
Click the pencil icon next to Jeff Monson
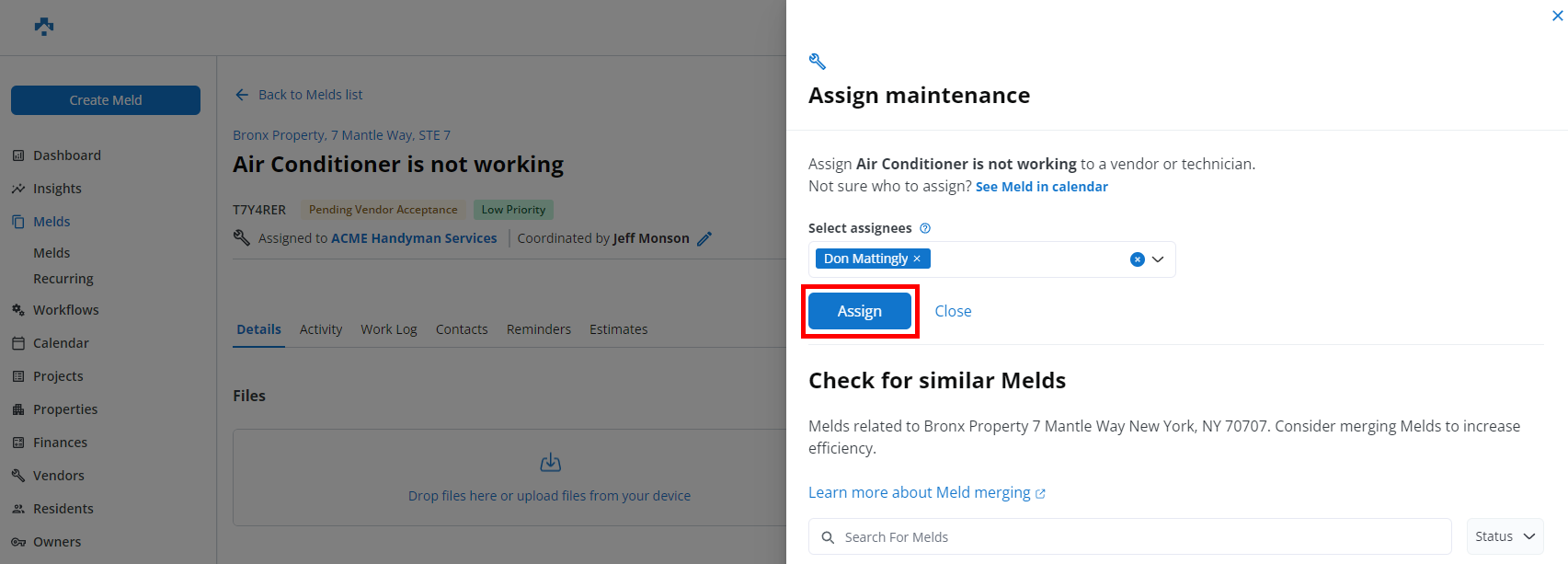click(x=704, y=239)
